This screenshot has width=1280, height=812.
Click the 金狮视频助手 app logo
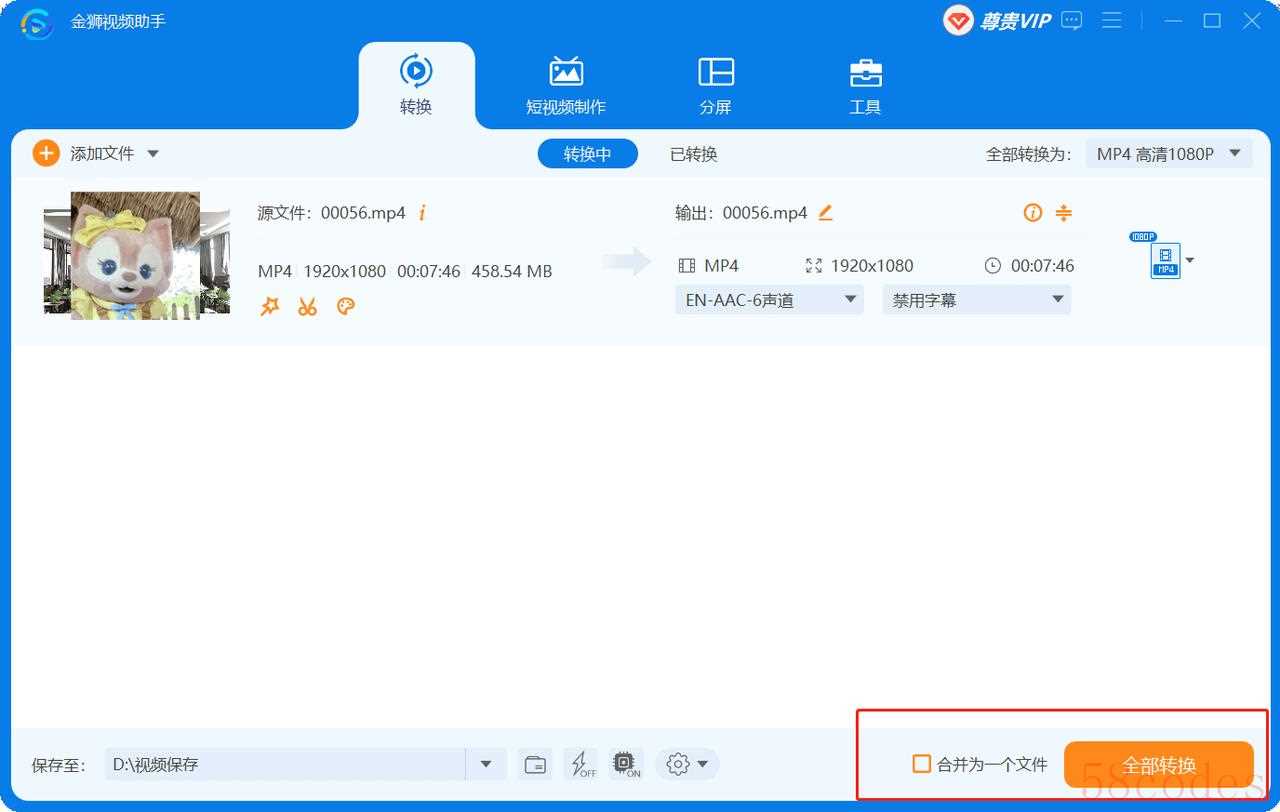(x=37, y=22)
